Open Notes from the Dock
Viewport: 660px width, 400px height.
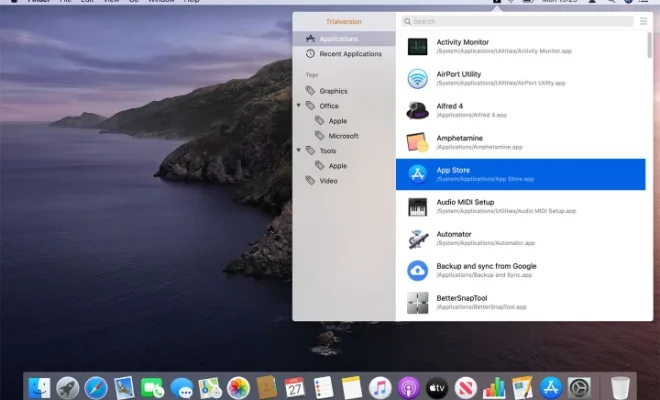point(352,388)
